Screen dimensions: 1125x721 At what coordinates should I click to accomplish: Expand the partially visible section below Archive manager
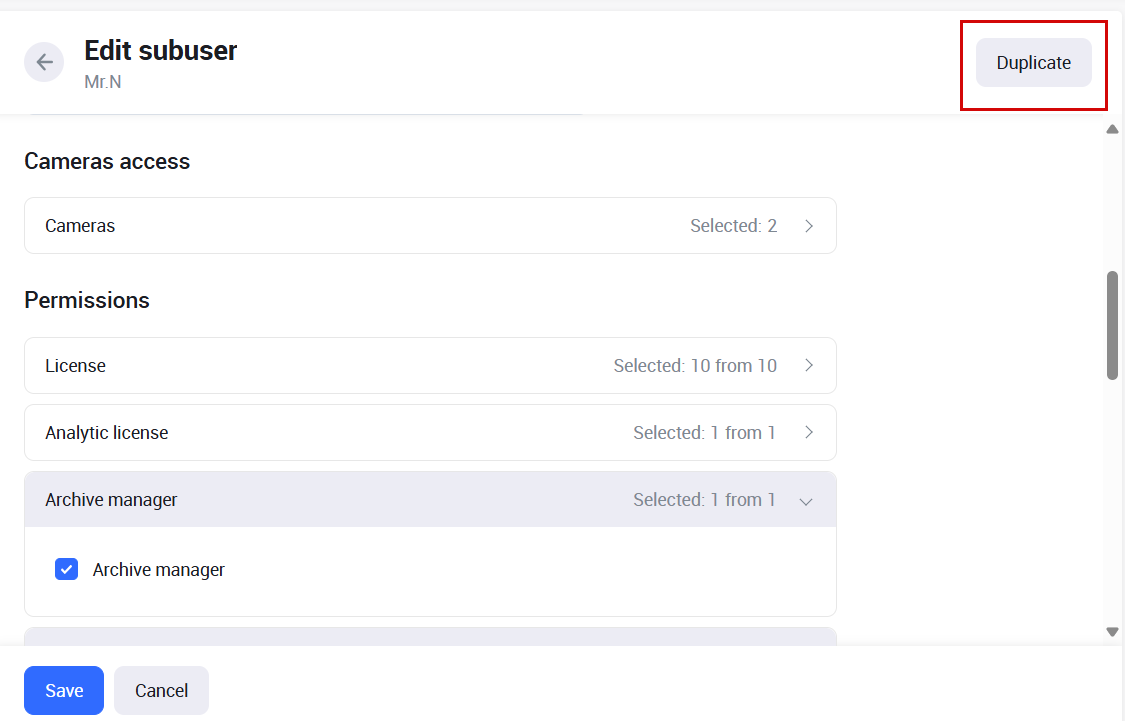point(430,636)
